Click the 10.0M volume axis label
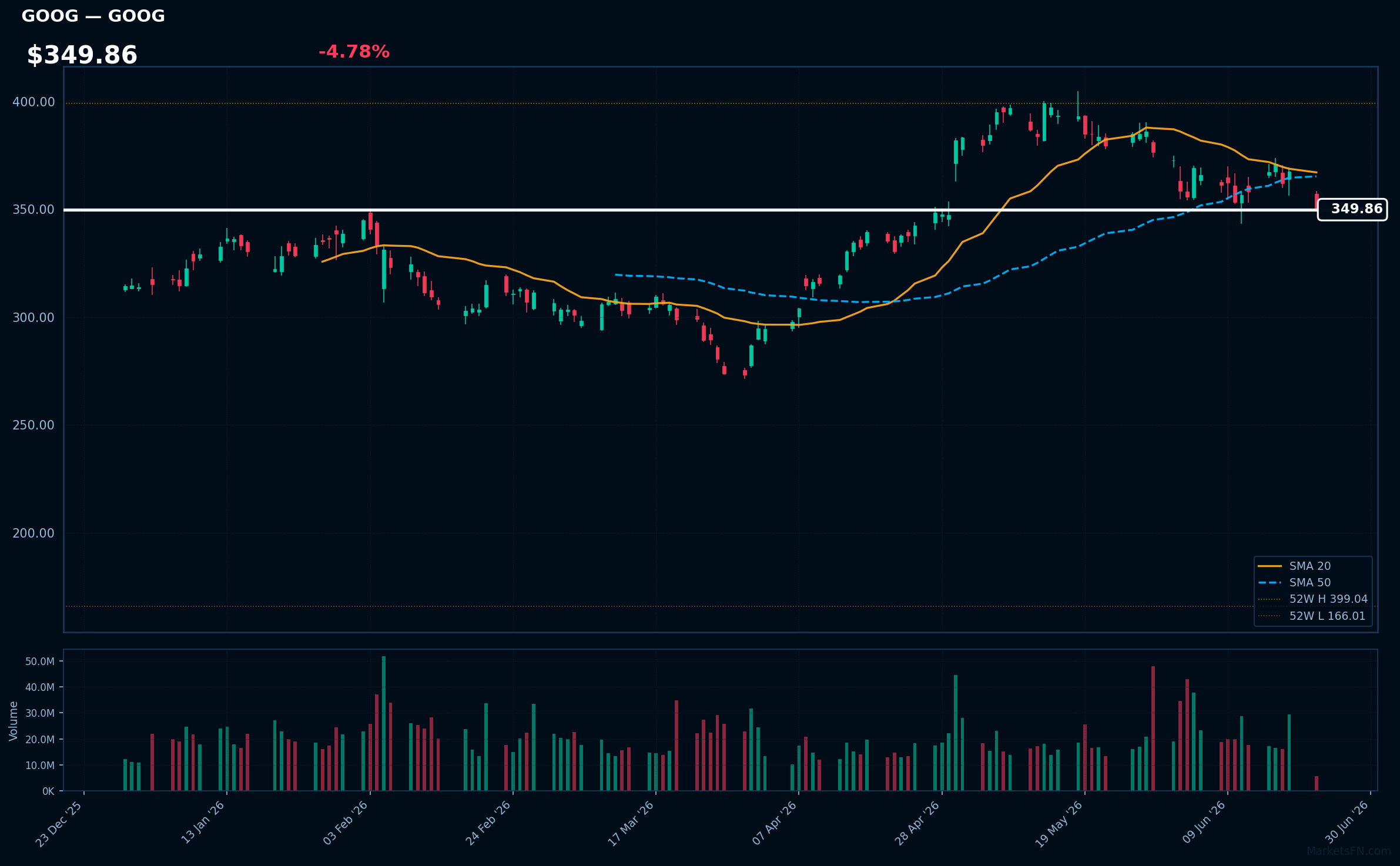Screen dimensions: 1400x866 pyautogui.click(x=40, y=766)
